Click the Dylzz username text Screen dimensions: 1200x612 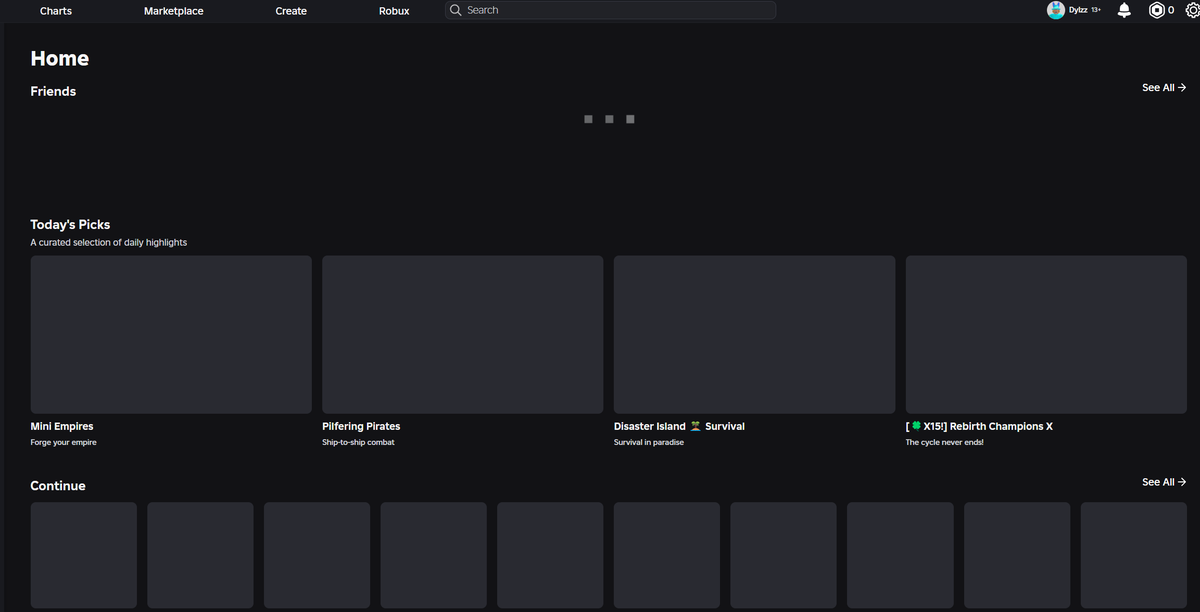pos(1080,10)
